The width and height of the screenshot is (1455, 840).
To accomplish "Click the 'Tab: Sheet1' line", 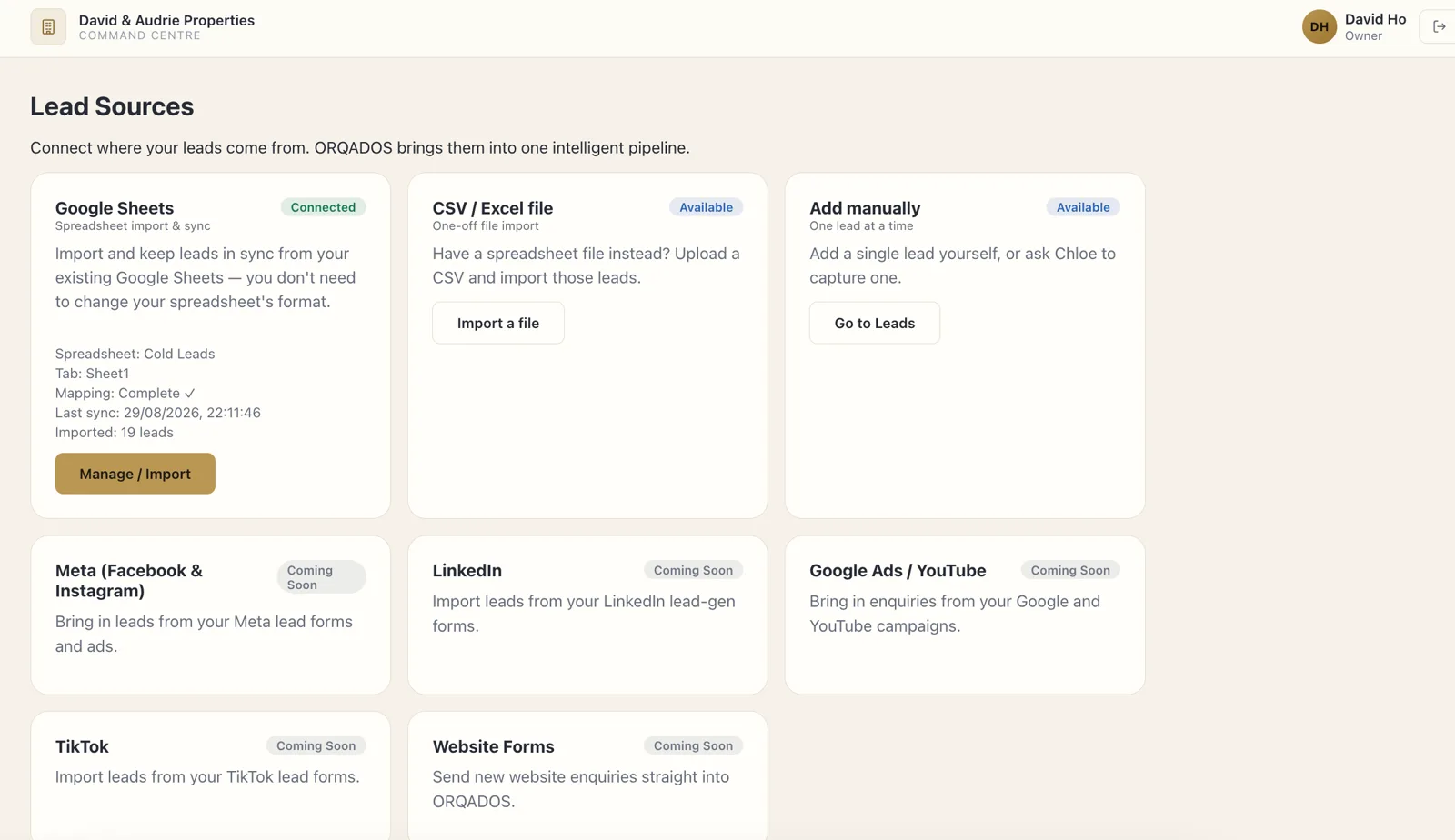I will tap(92, 374).
